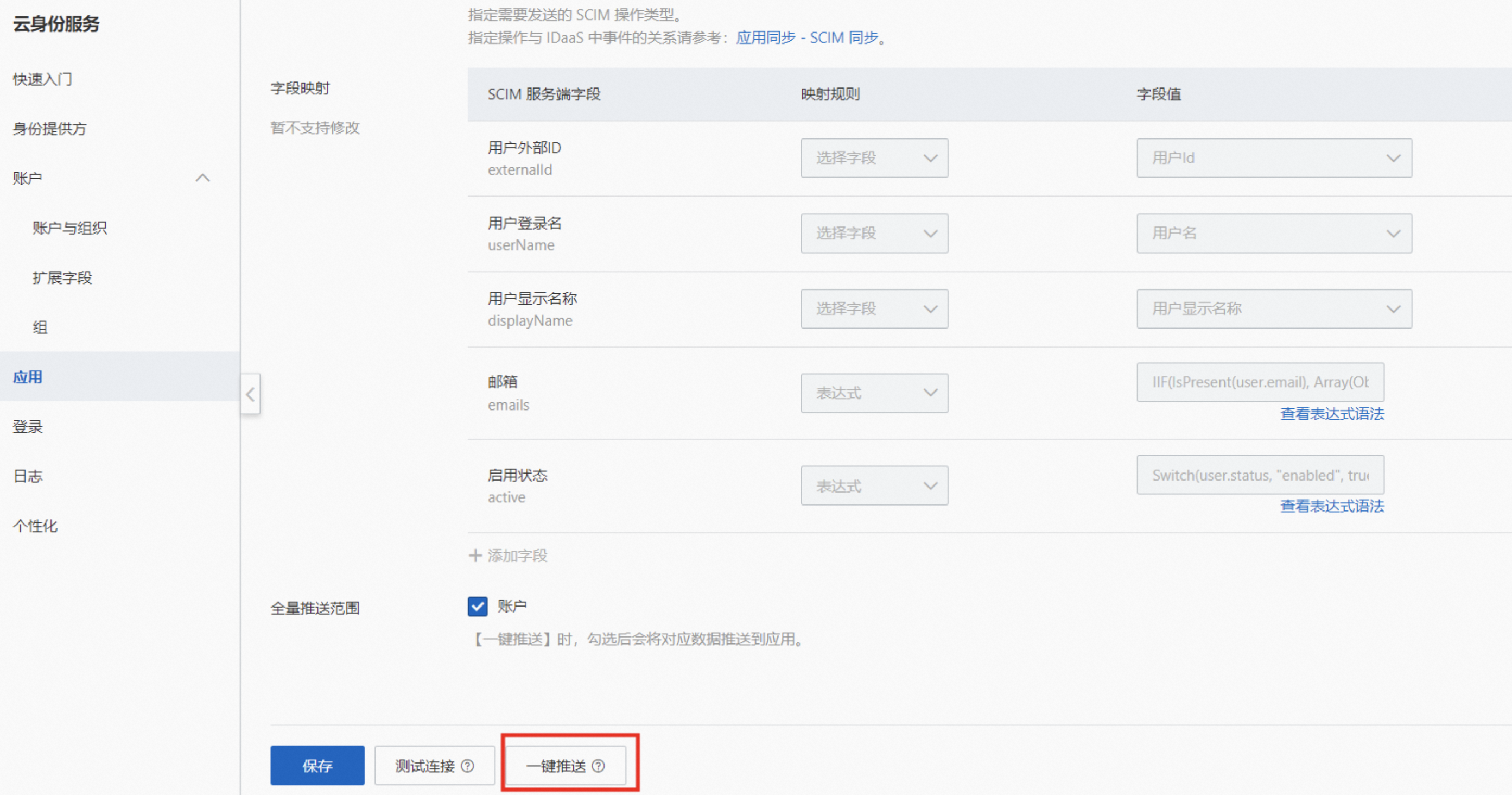Screen dimensions: 1512x795
Task: Click the 测试连接 button
Action: (425, 766)
